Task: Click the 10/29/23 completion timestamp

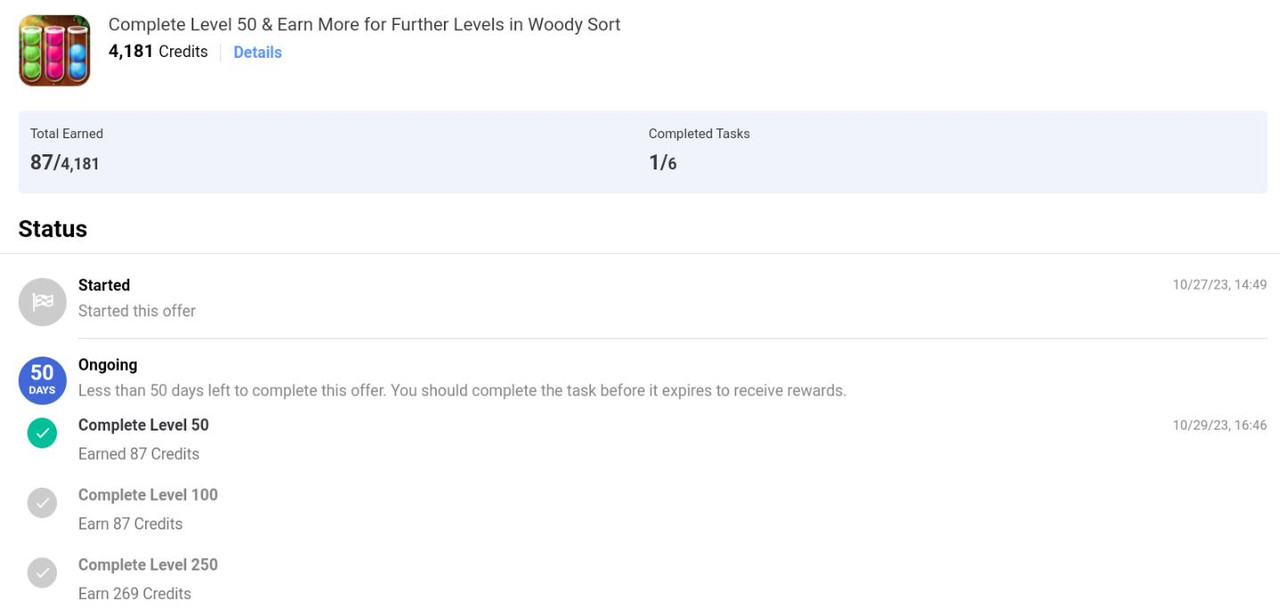Action: pos(1219,425)
